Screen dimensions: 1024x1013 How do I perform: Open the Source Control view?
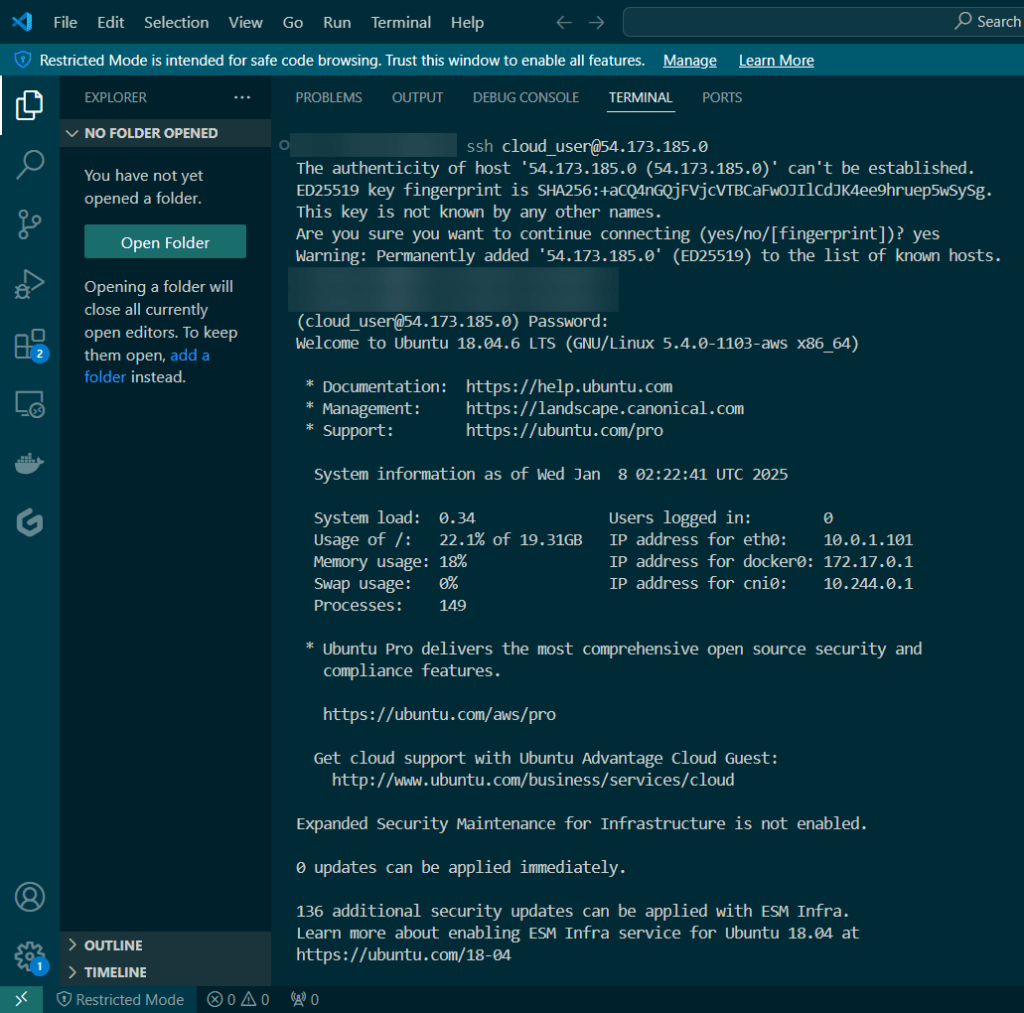(x=29, y=225)
